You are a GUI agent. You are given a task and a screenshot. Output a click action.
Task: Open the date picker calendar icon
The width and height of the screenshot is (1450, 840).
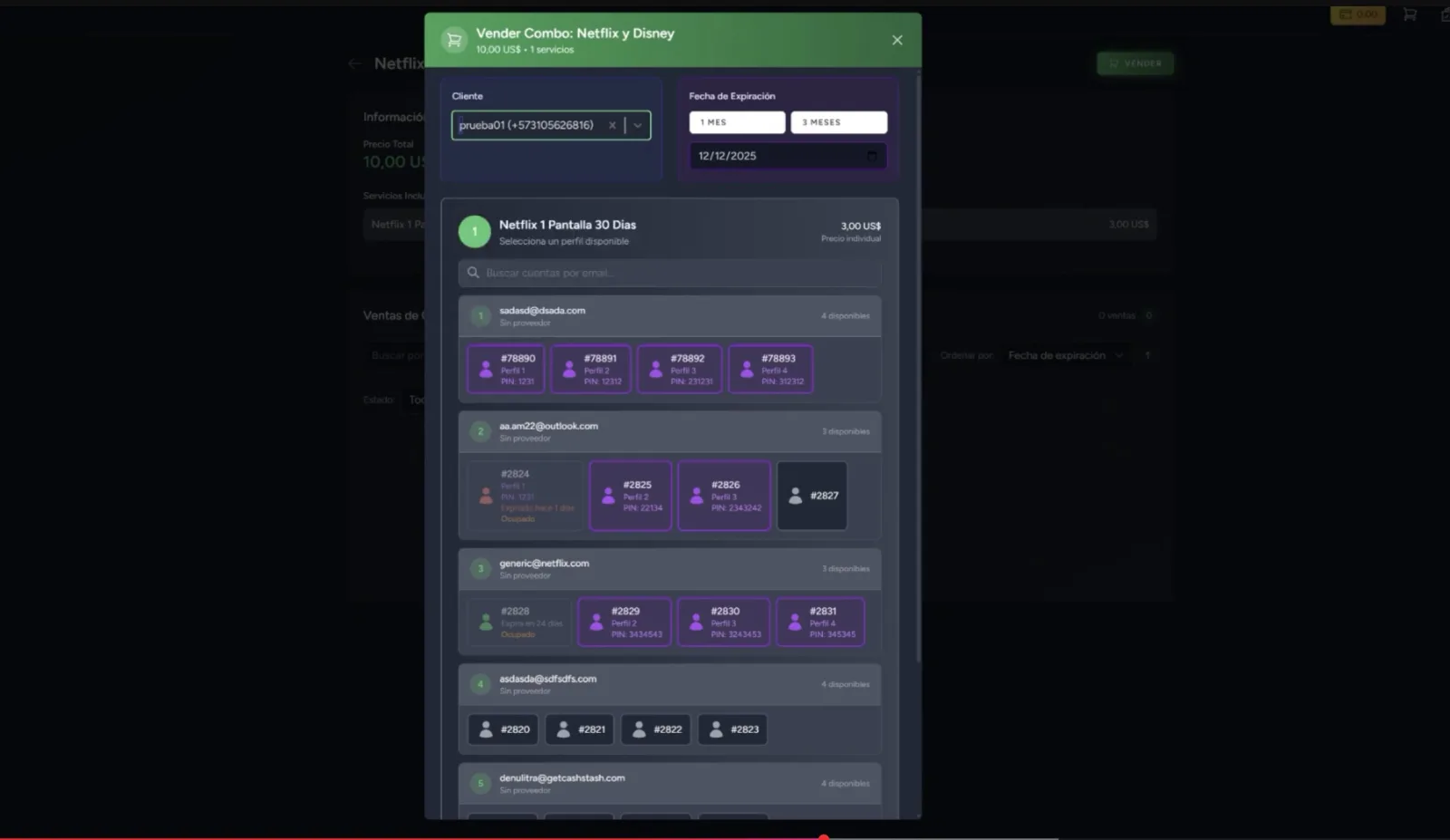click(872, 156)
